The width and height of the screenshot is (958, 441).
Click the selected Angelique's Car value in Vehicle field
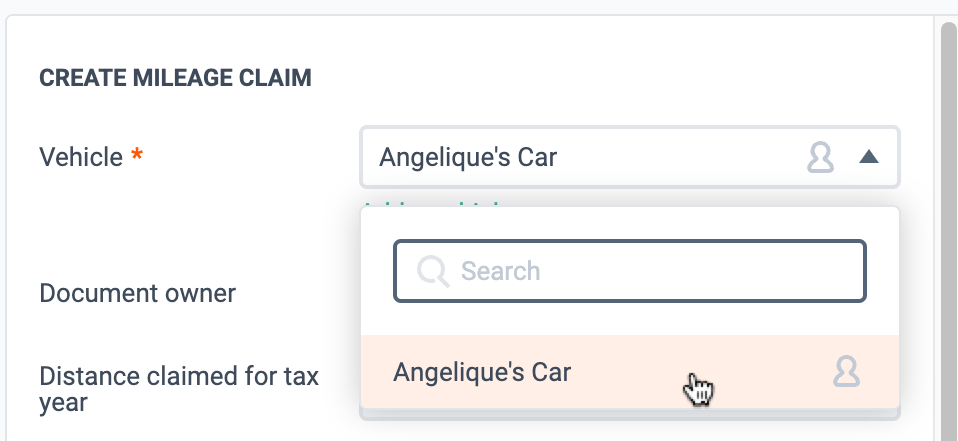click(x=468, y=158)
